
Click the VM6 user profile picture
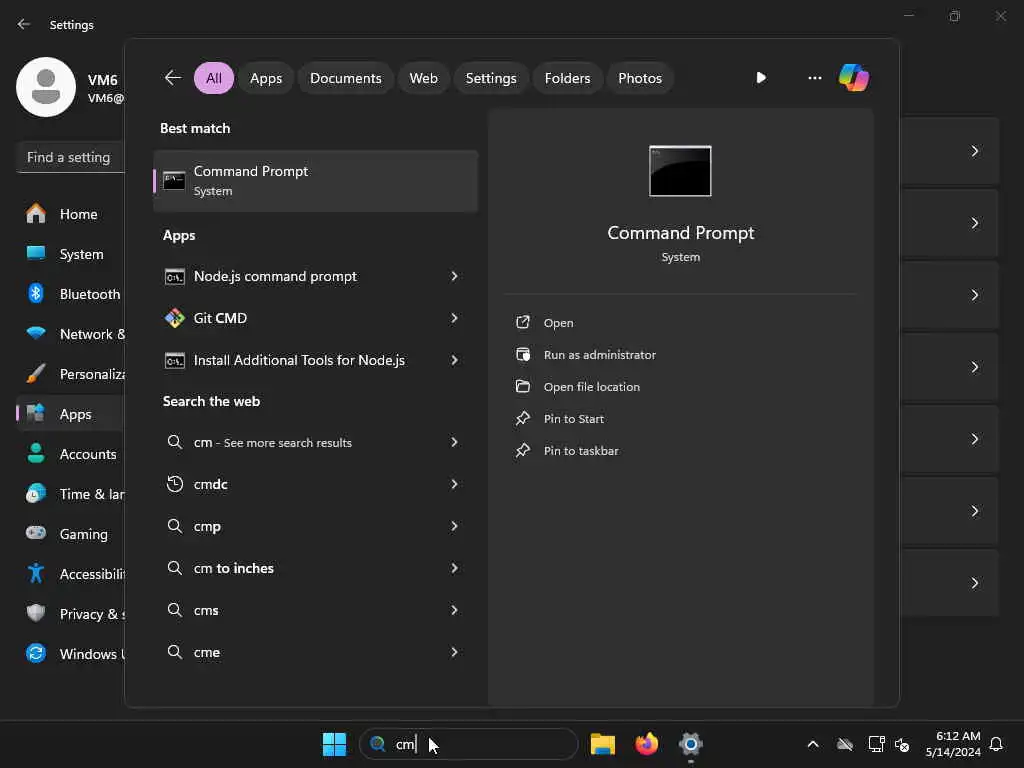46,87
